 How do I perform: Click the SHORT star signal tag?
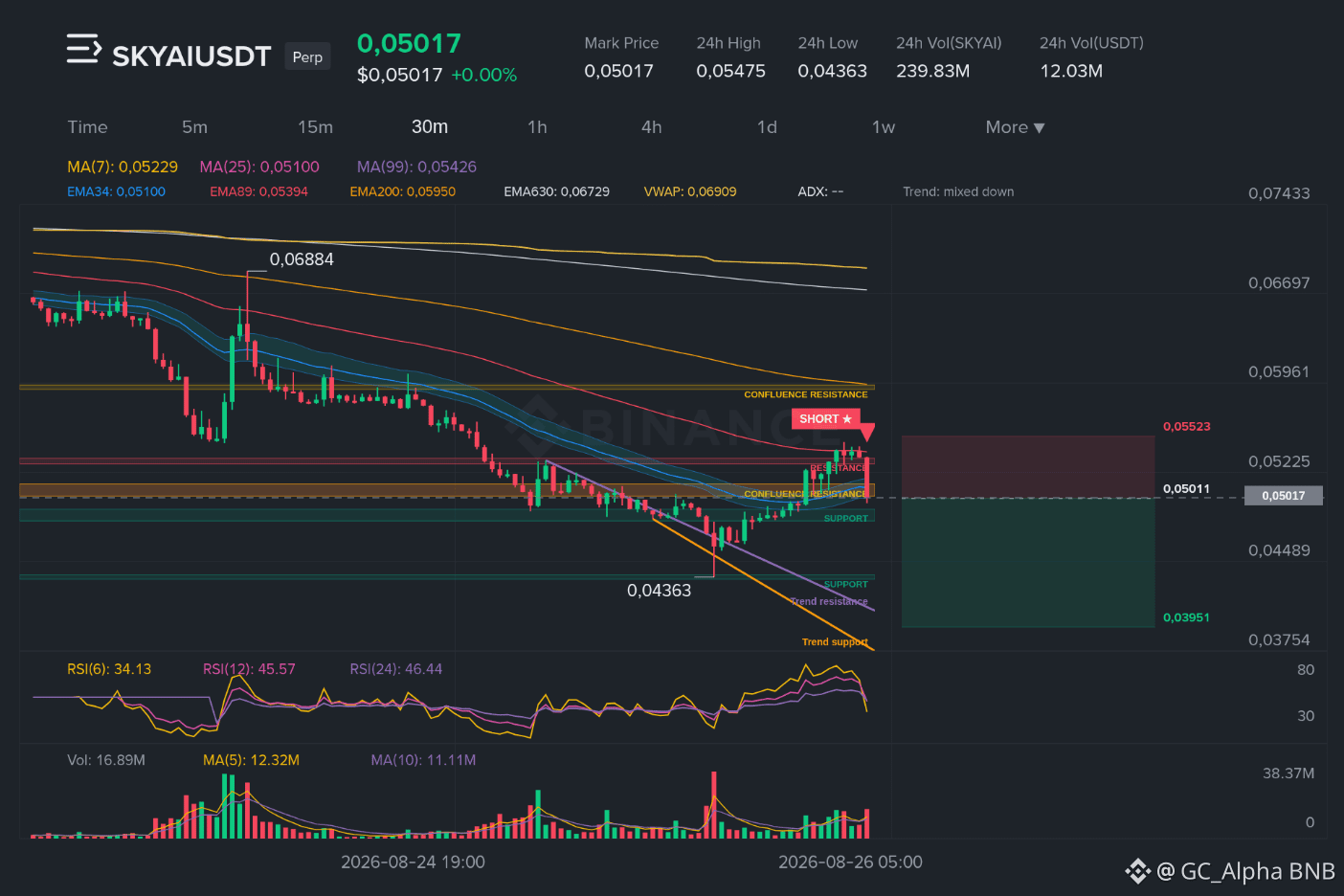click(x=825, y=419)
